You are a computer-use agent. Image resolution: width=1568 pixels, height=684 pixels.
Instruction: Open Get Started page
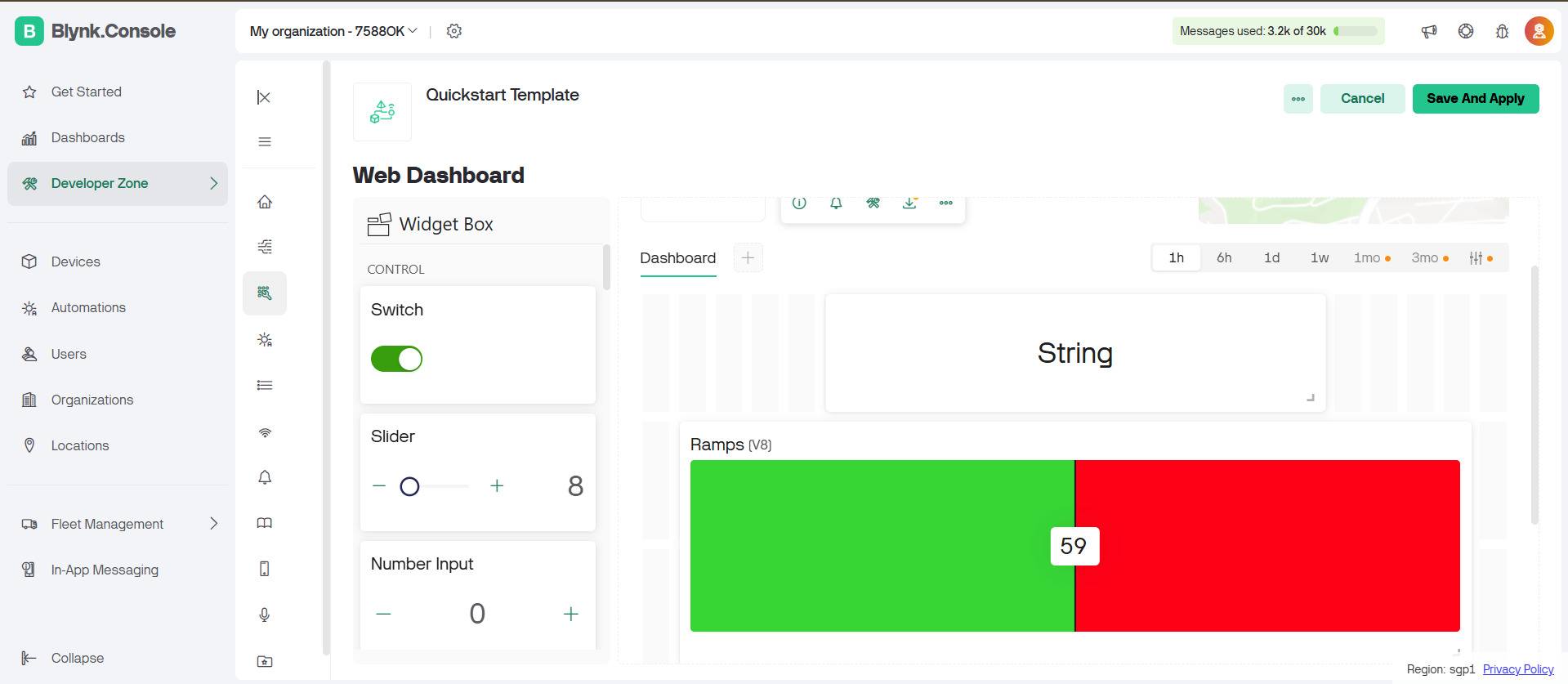(118, 92)
